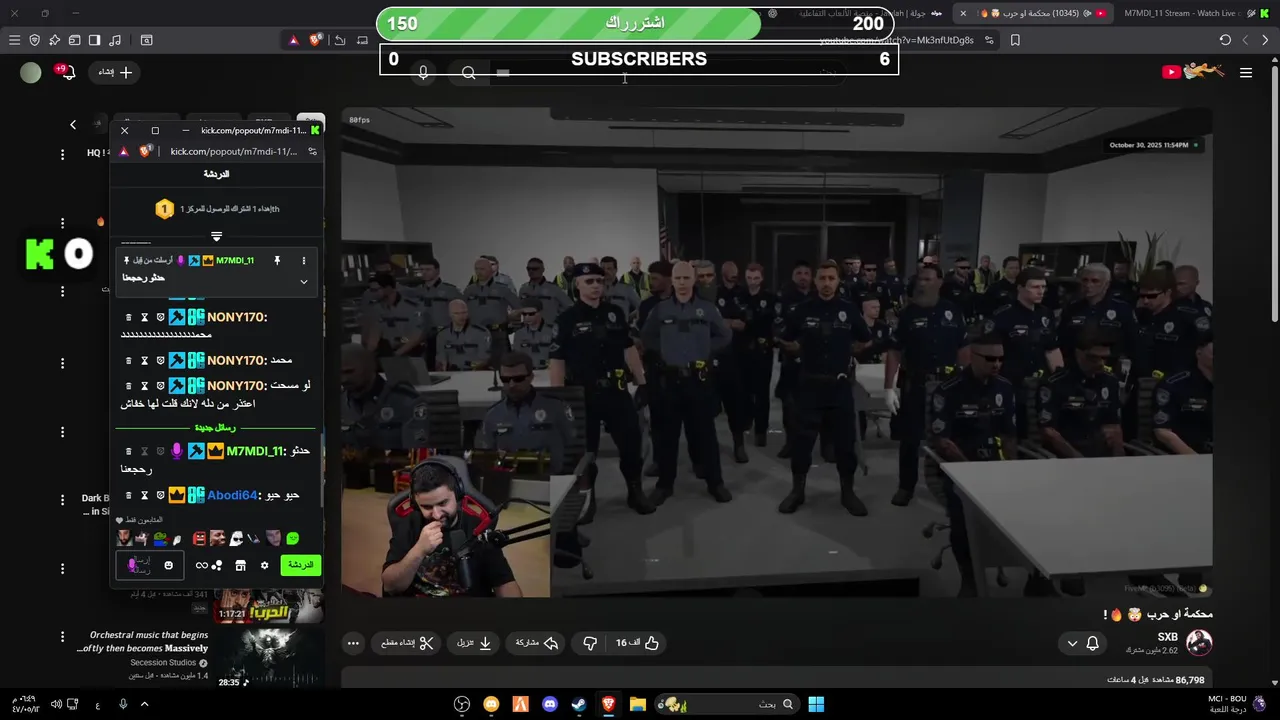Viewport: 1280px width, 720px height.
Task: Open three-dot menu for Orchestral music video
Action: [x=62, y=636]
